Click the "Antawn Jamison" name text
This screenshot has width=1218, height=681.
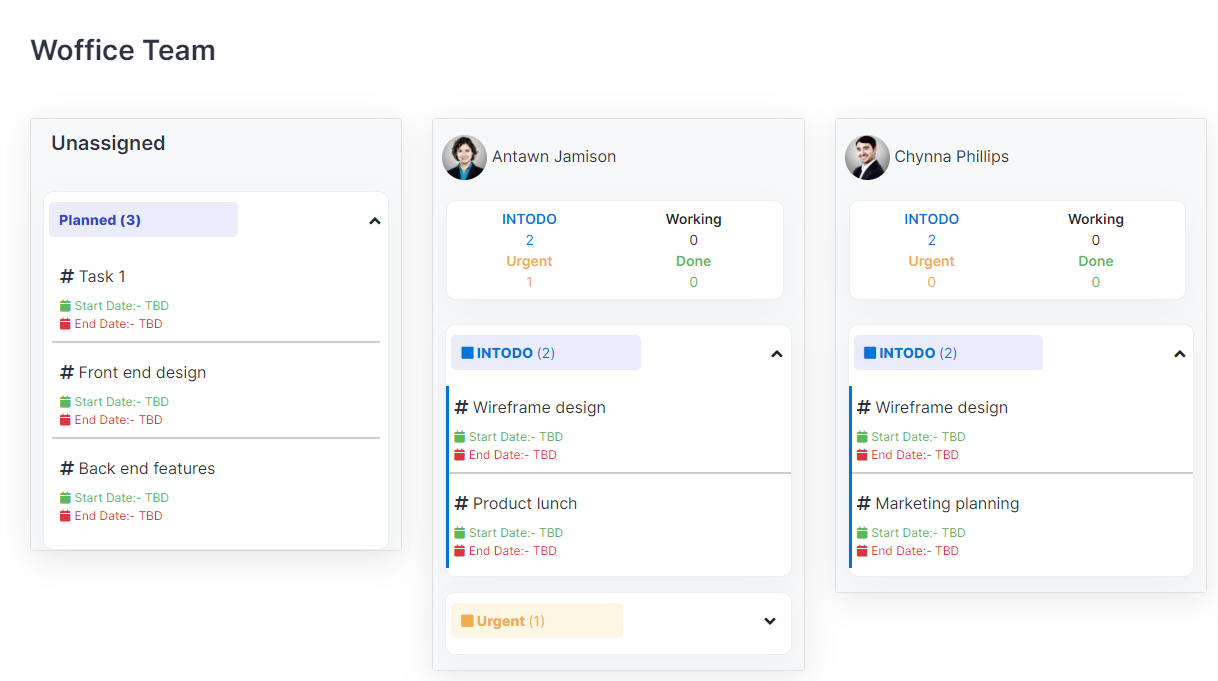[555, 156]
